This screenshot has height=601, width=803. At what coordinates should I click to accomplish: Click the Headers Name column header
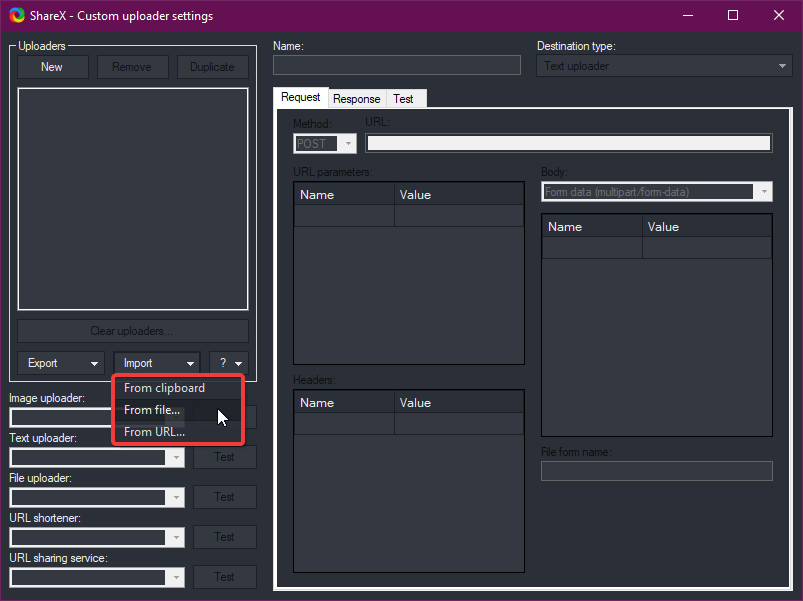(344, 402)
